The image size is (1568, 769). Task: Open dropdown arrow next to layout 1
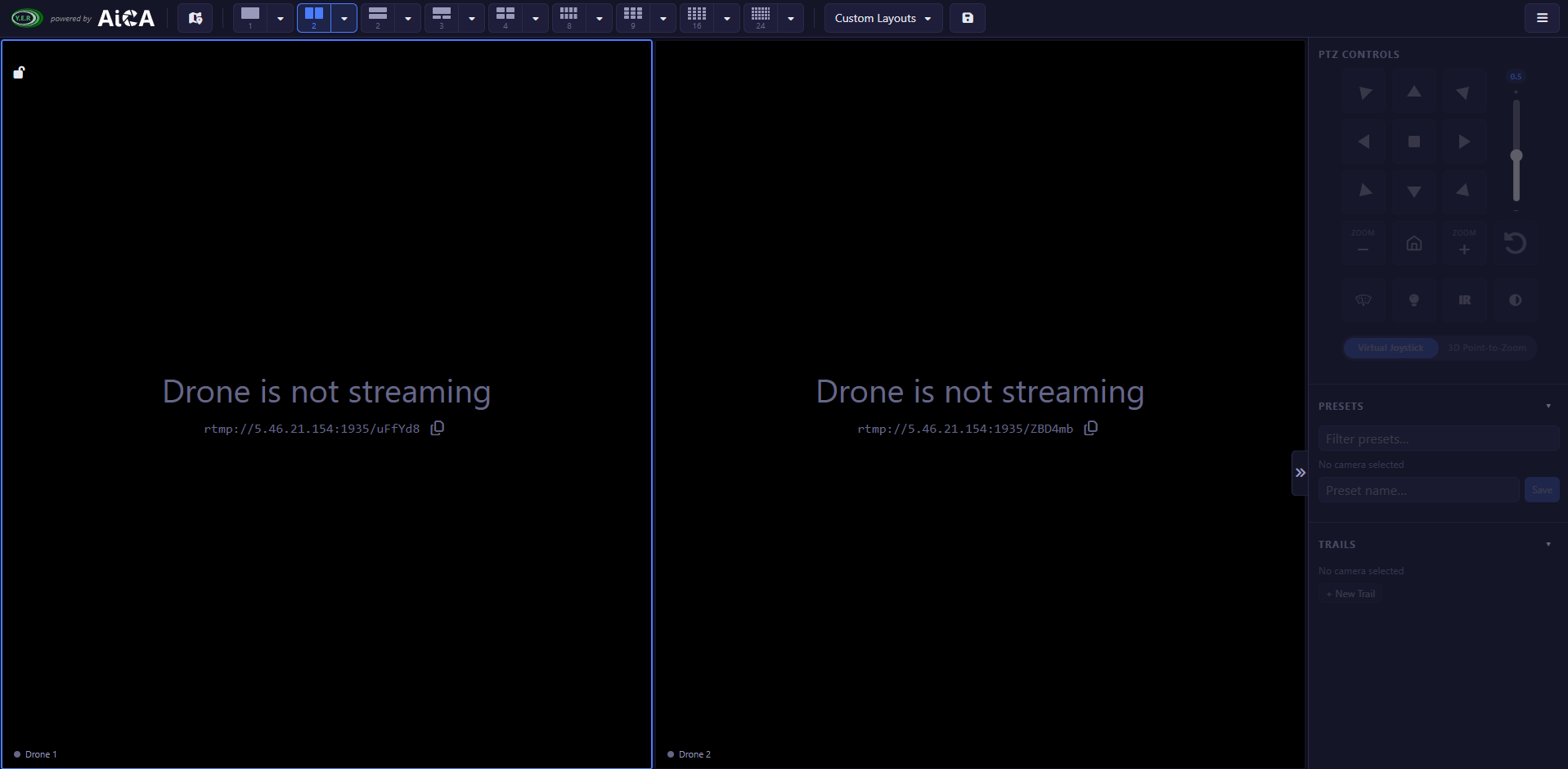coord(281,18)
